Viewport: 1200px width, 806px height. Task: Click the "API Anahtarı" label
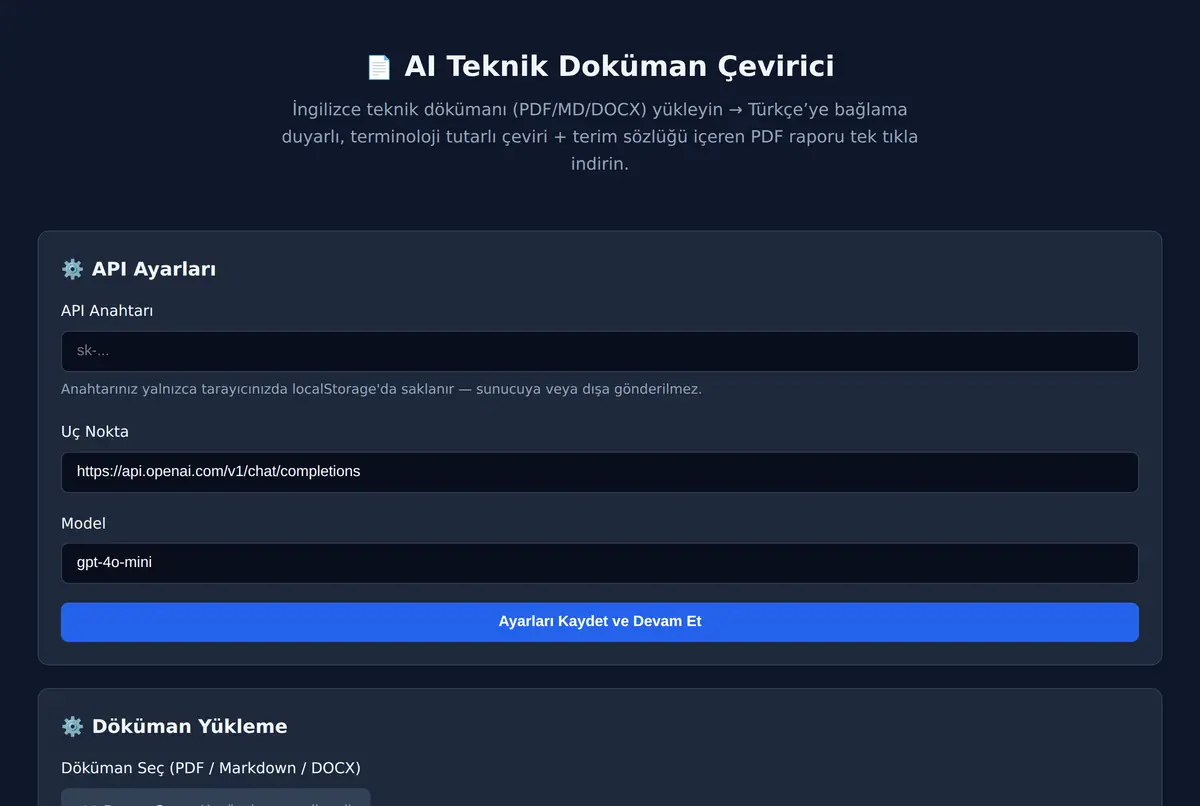[x=107, y=311]
